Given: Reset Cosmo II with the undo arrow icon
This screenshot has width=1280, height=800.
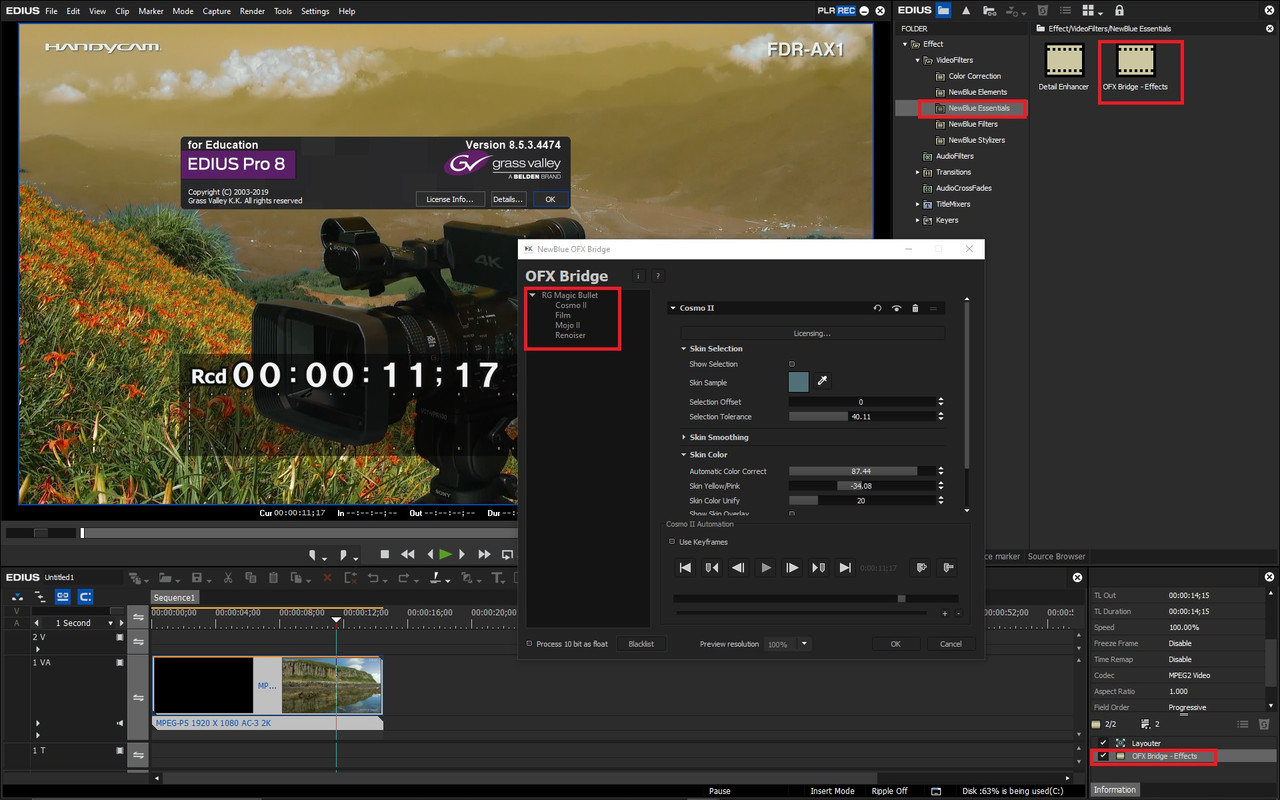Looking at the screenshot, I should 877,308.
